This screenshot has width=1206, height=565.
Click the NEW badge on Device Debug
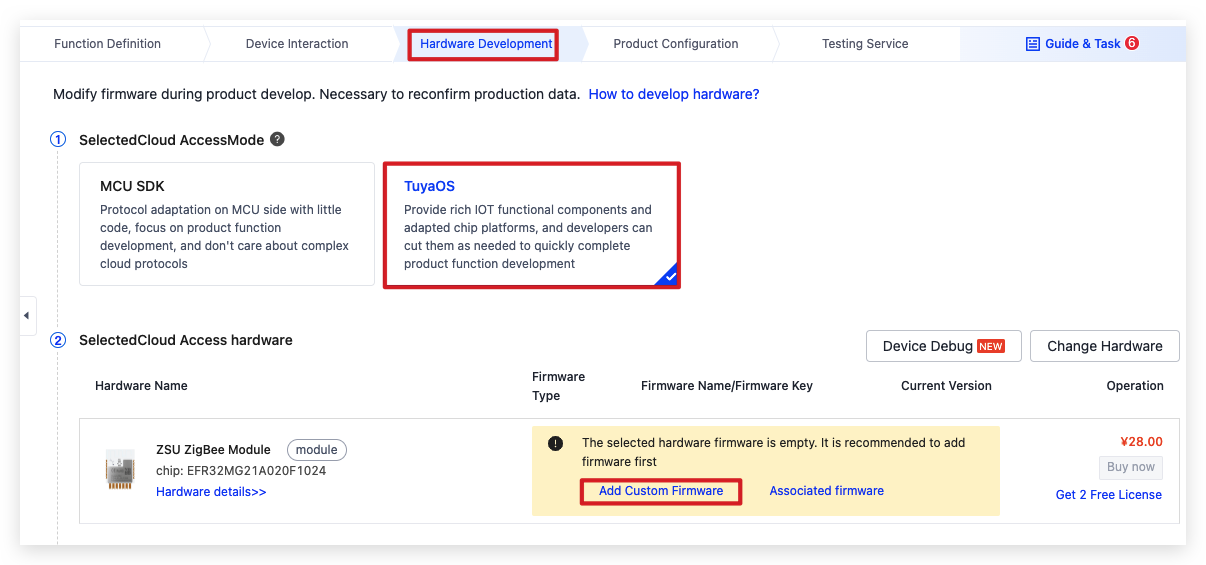991,346
